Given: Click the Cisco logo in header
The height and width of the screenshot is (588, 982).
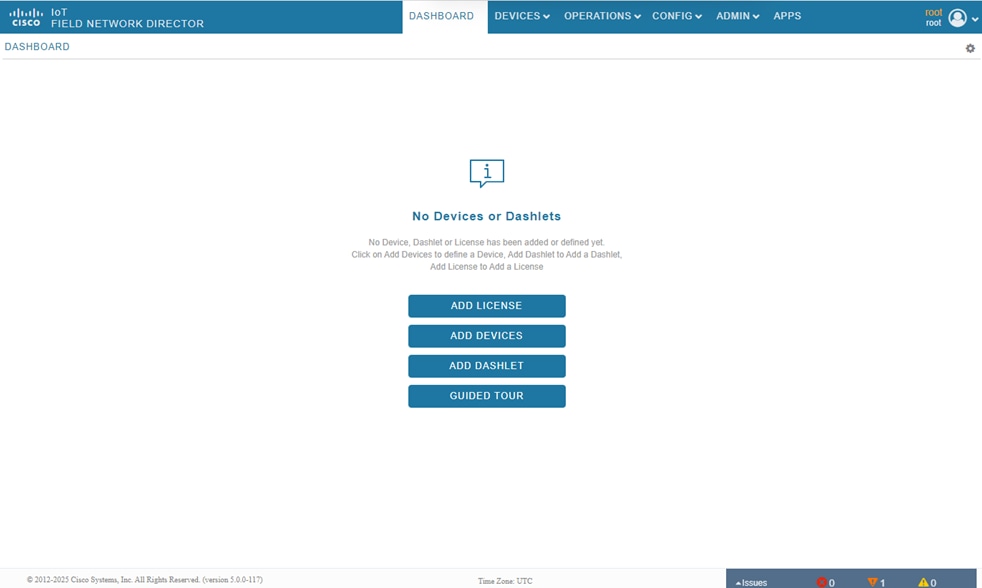Looking at the screenshot, I should coord(26,18).
